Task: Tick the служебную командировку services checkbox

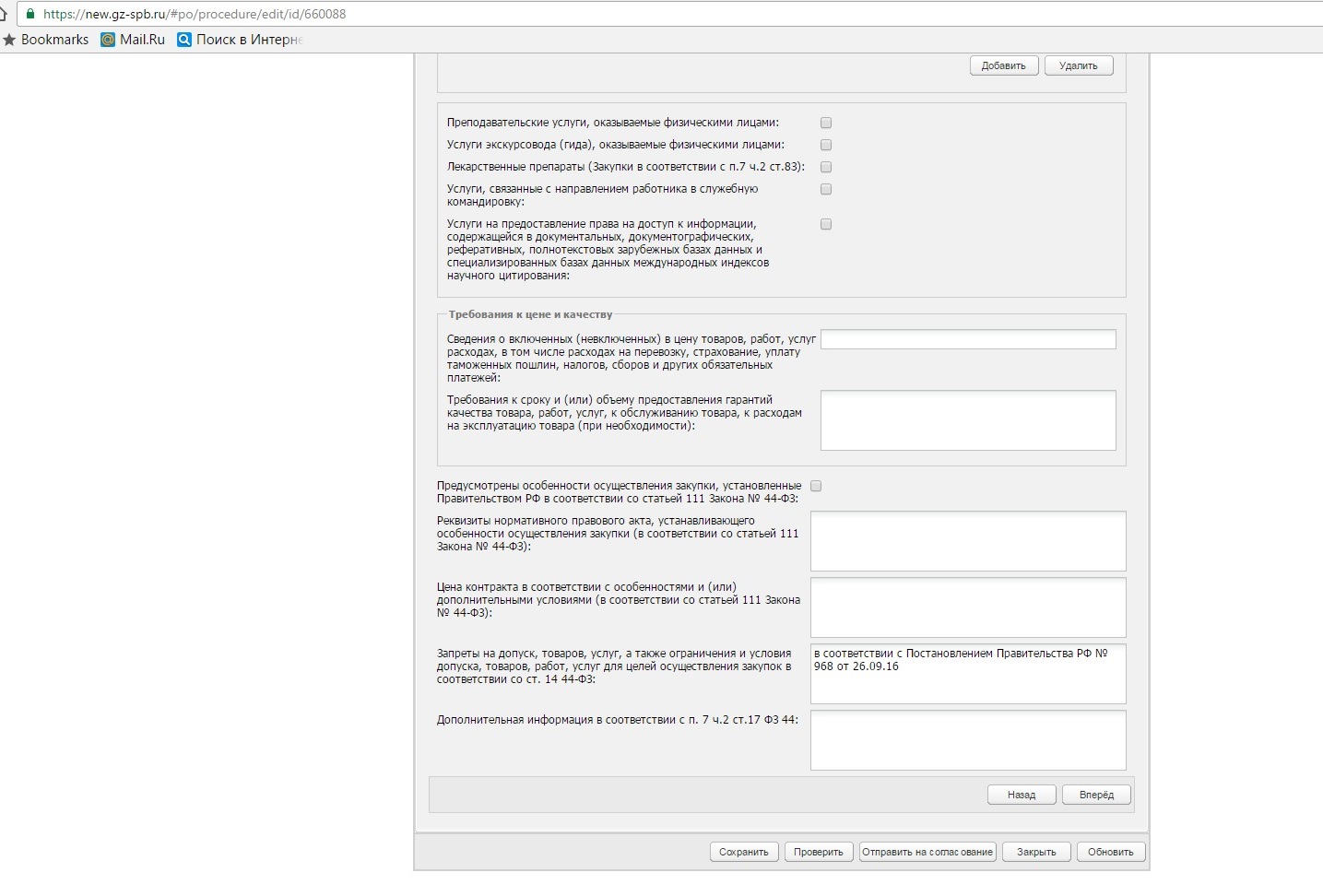Action: pos(826,189)
